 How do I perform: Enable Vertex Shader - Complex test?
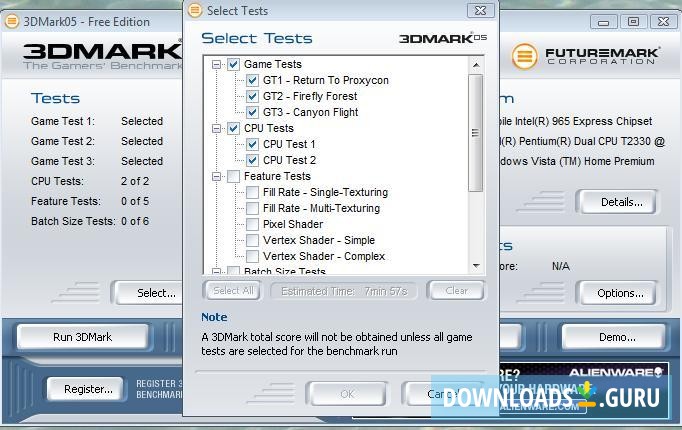[x=252, y=256]
